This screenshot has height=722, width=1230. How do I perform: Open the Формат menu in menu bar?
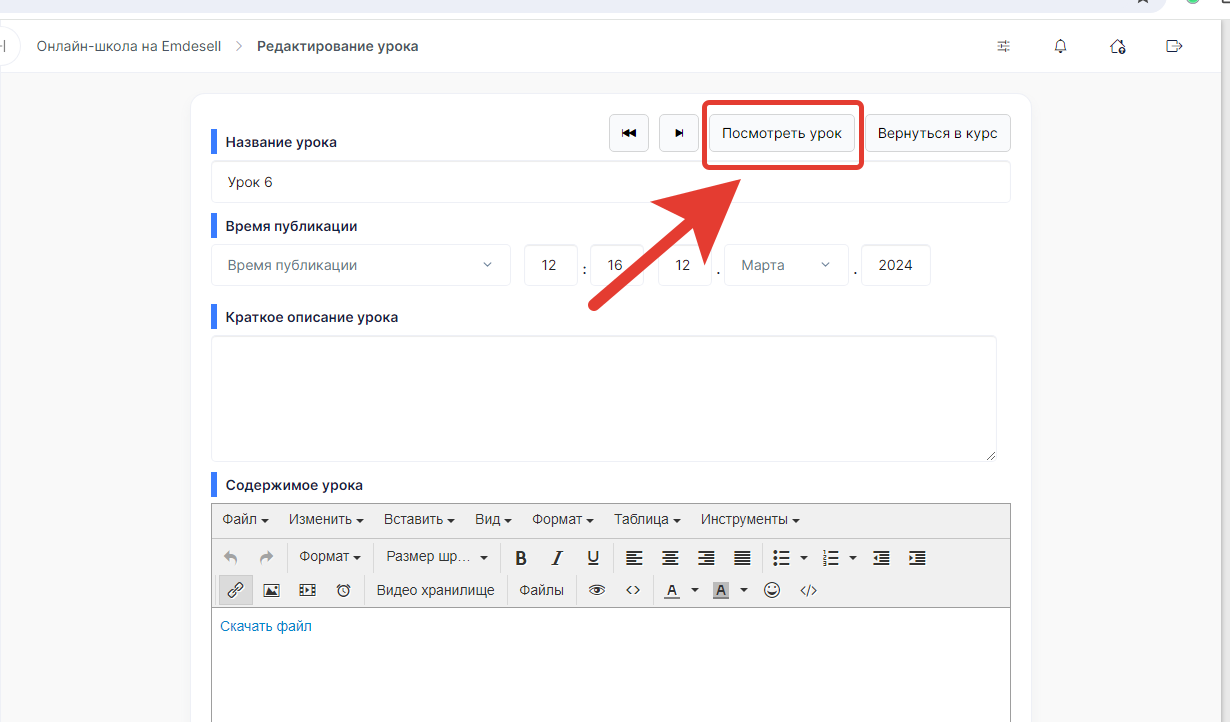point(563,520)
